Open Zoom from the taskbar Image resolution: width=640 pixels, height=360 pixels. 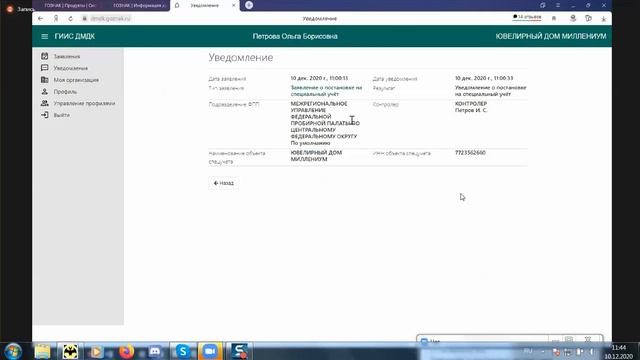[210, 351]
